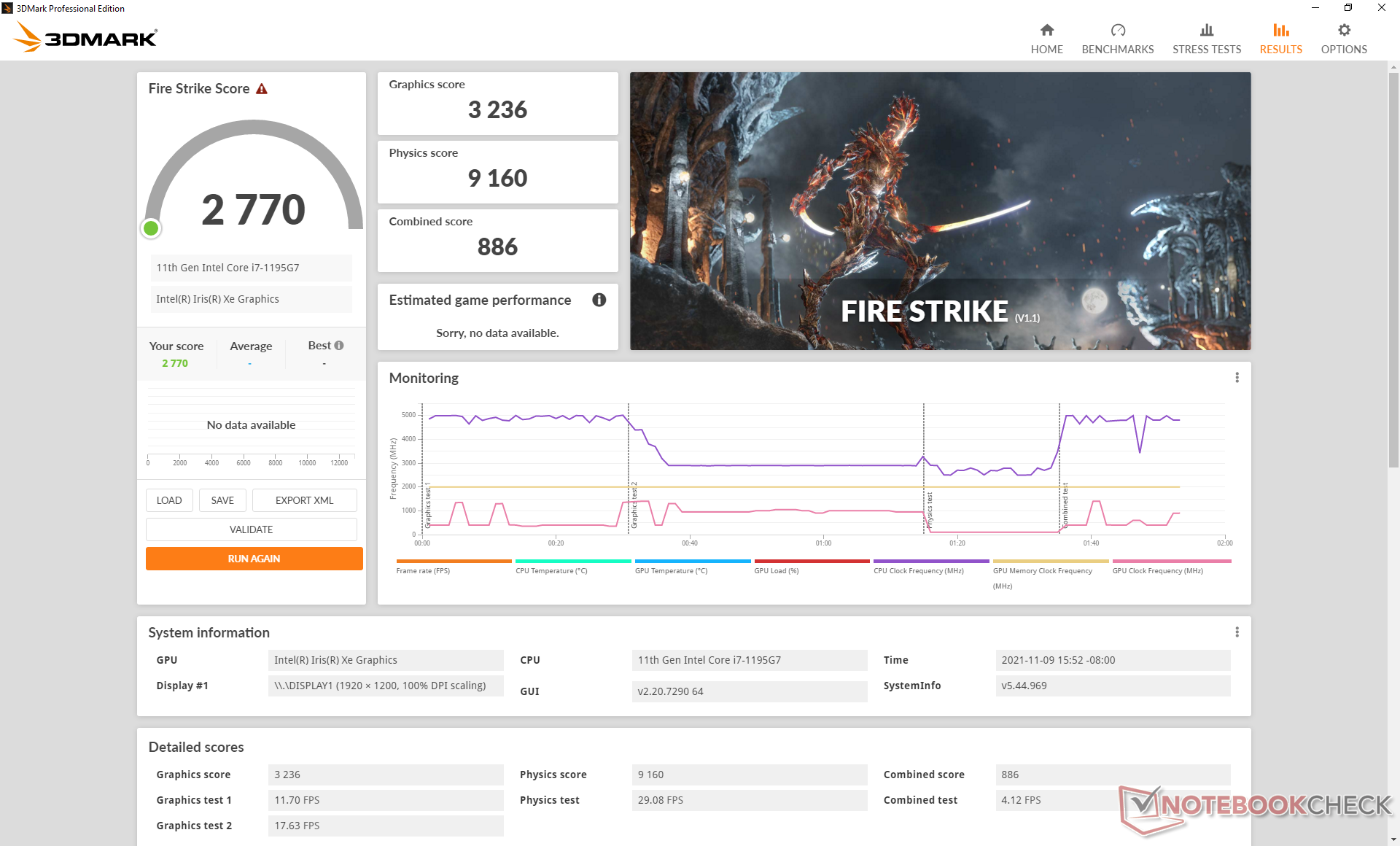Open System information three-dot menu
Image resolution: width=1400 pixels, height=846 pixels.
coord(1237,632)
